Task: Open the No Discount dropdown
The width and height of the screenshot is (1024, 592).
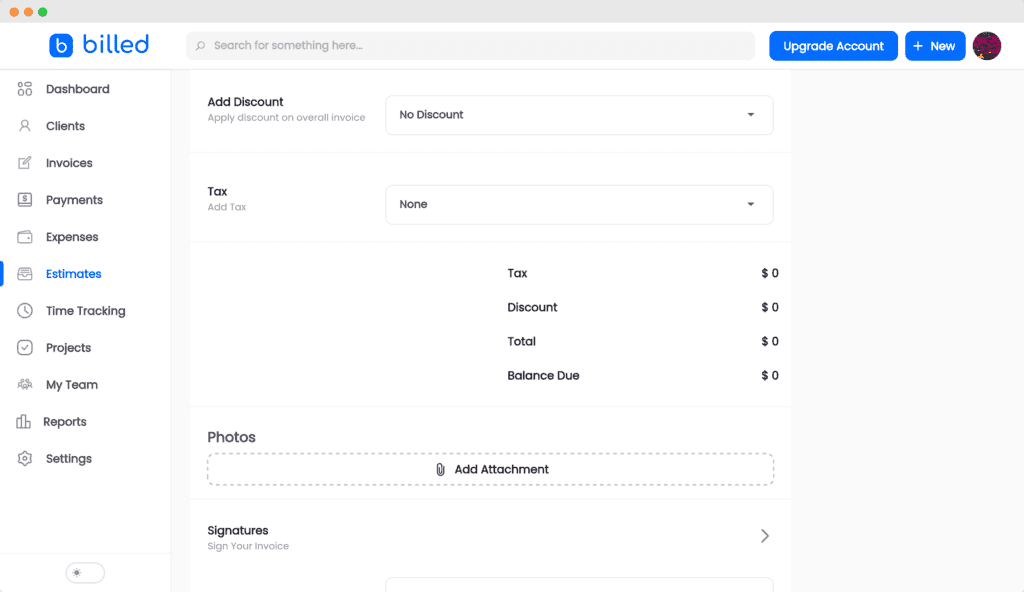Action: [578, 115]
